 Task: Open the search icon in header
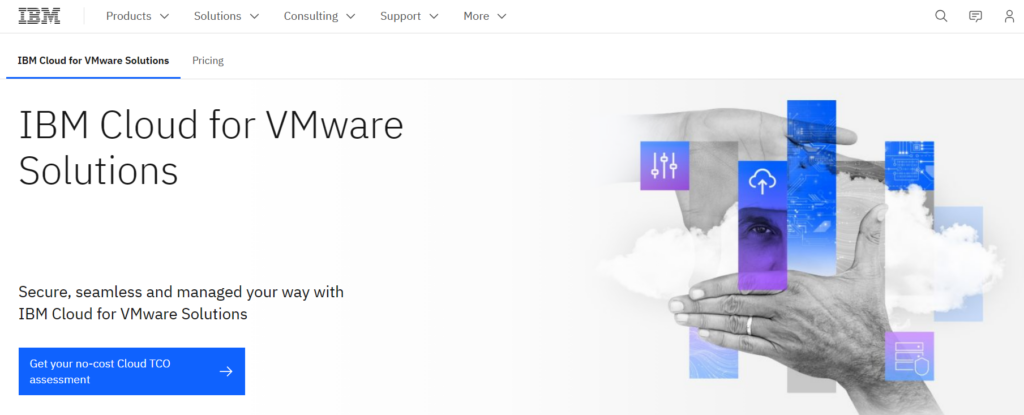[941, 16]
